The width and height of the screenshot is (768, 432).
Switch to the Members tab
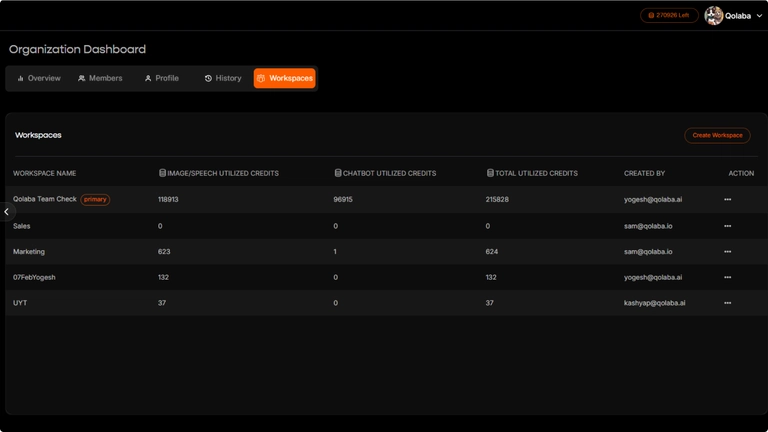click(100, 78)
